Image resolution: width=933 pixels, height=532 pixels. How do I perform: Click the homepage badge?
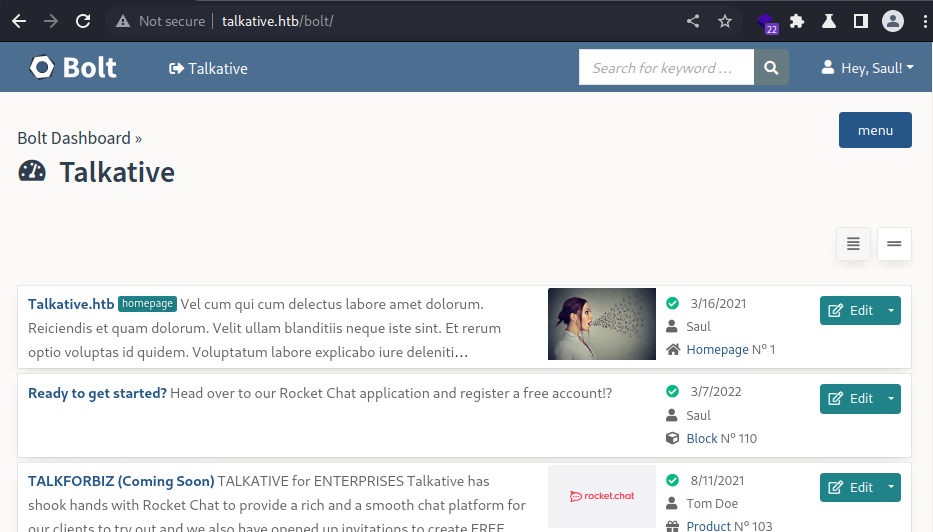click(x=147, y=303)
